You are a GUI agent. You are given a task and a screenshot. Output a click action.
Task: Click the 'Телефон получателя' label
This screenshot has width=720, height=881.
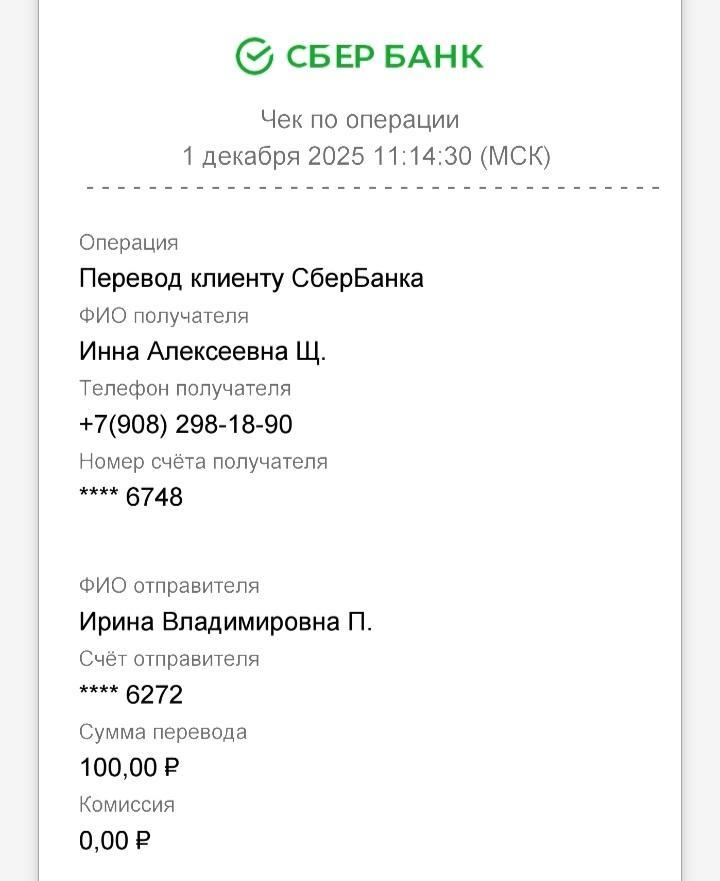click(x=185, y=389)
